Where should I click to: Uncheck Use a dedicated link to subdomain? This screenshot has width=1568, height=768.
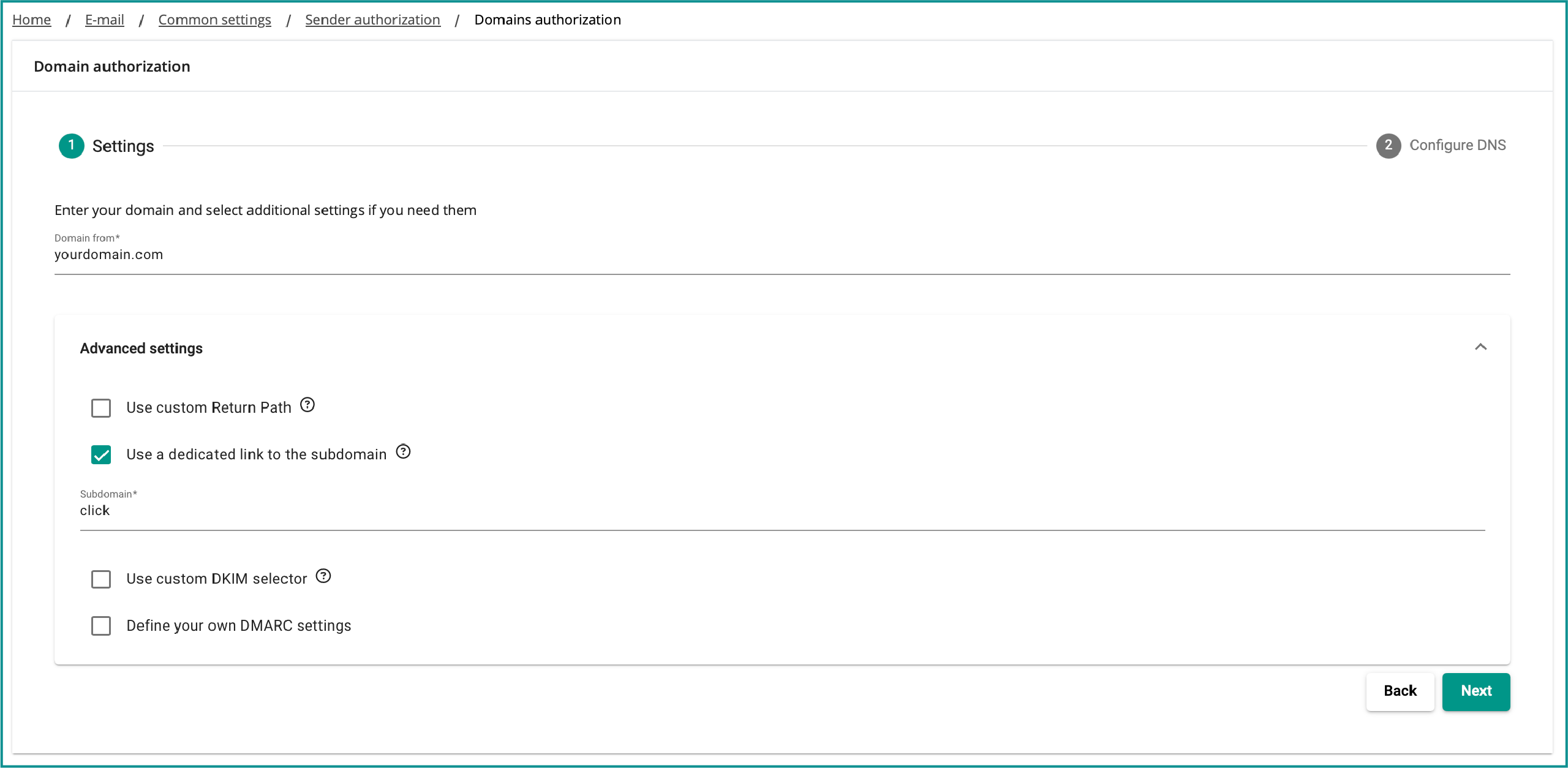click(x=101, y=454)
